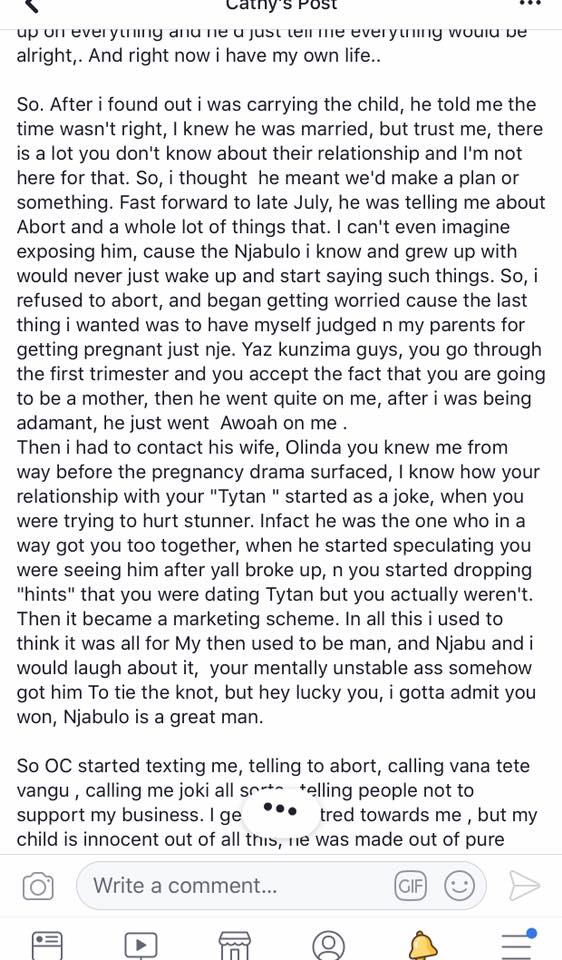Tap the camera icon to attach a photo
562x960 pixels.
38,886
